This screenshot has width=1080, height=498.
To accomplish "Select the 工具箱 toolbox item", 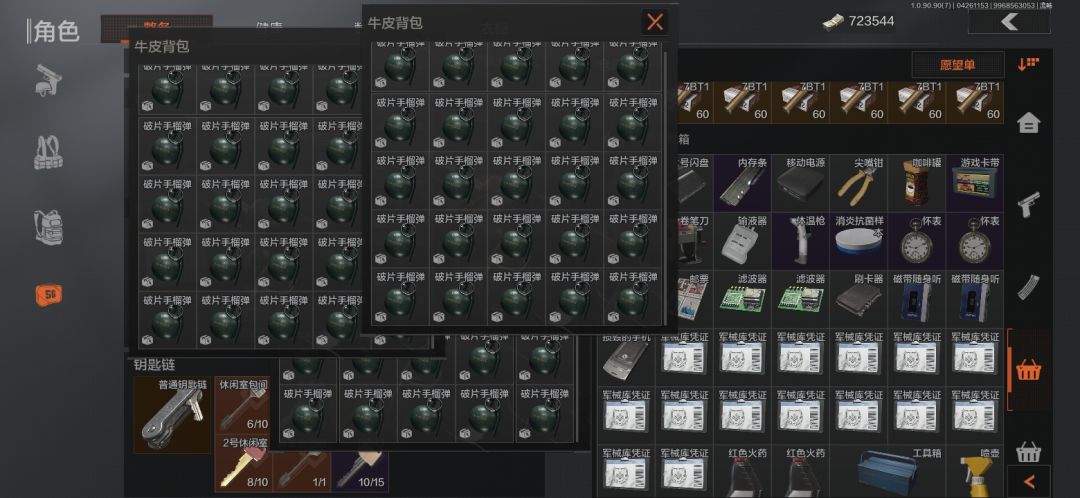I will coord(887,472).
